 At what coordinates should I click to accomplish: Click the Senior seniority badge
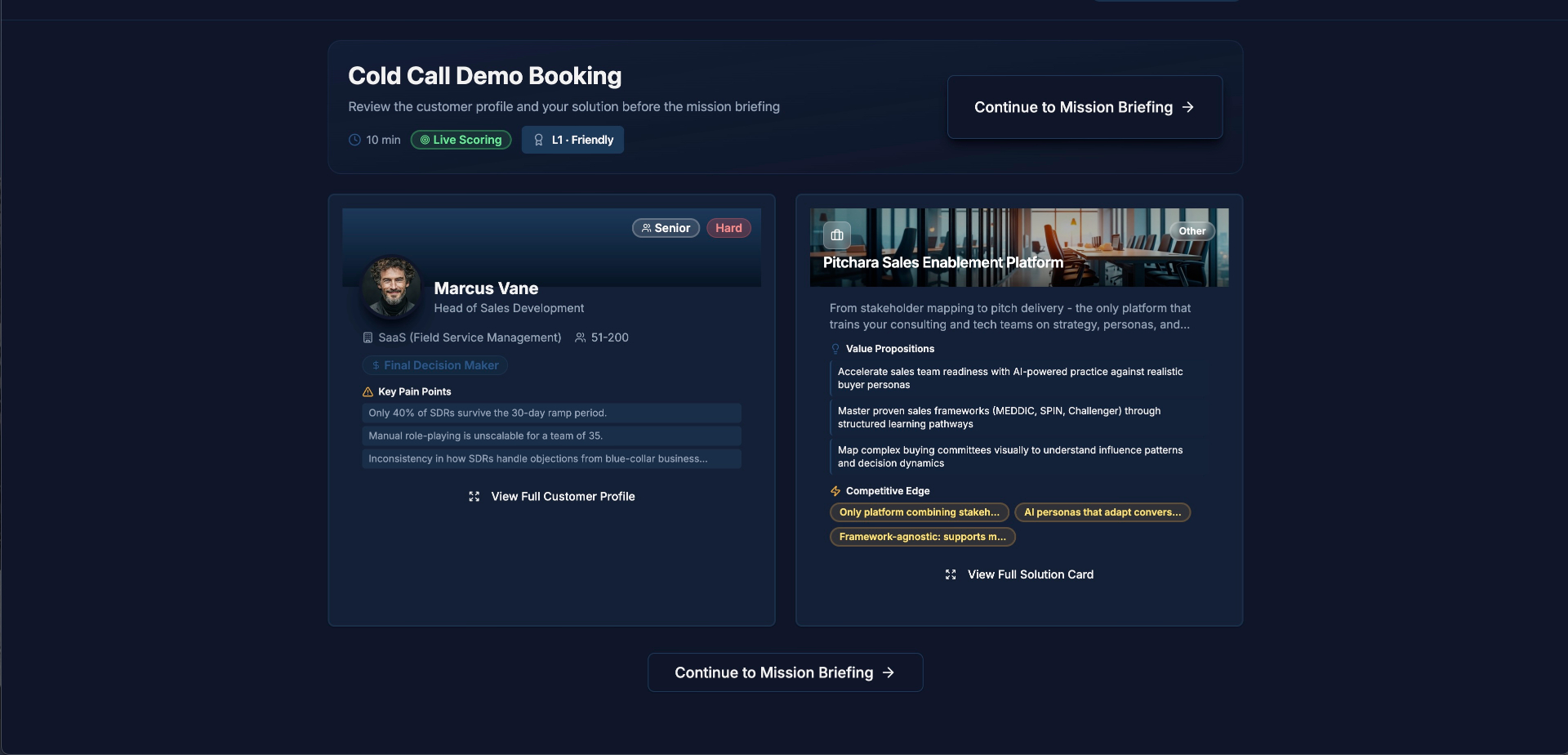click(666, 228)
